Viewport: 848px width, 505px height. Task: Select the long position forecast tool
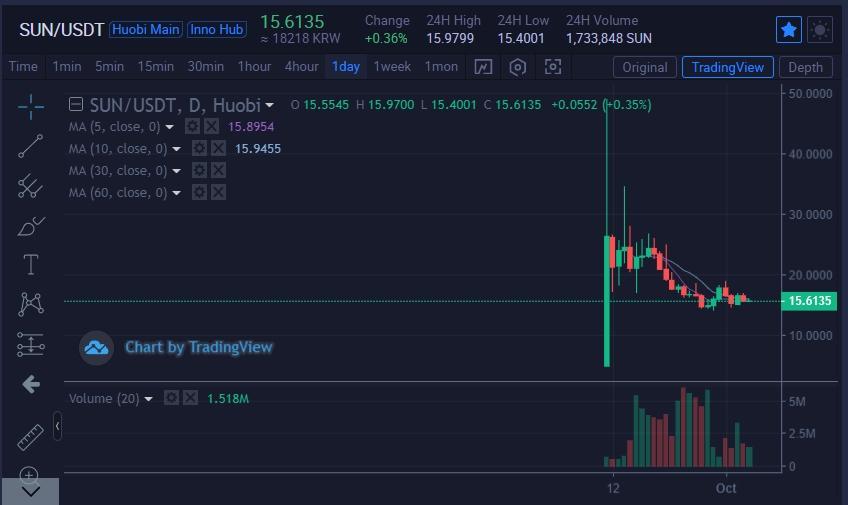point(31,344)
